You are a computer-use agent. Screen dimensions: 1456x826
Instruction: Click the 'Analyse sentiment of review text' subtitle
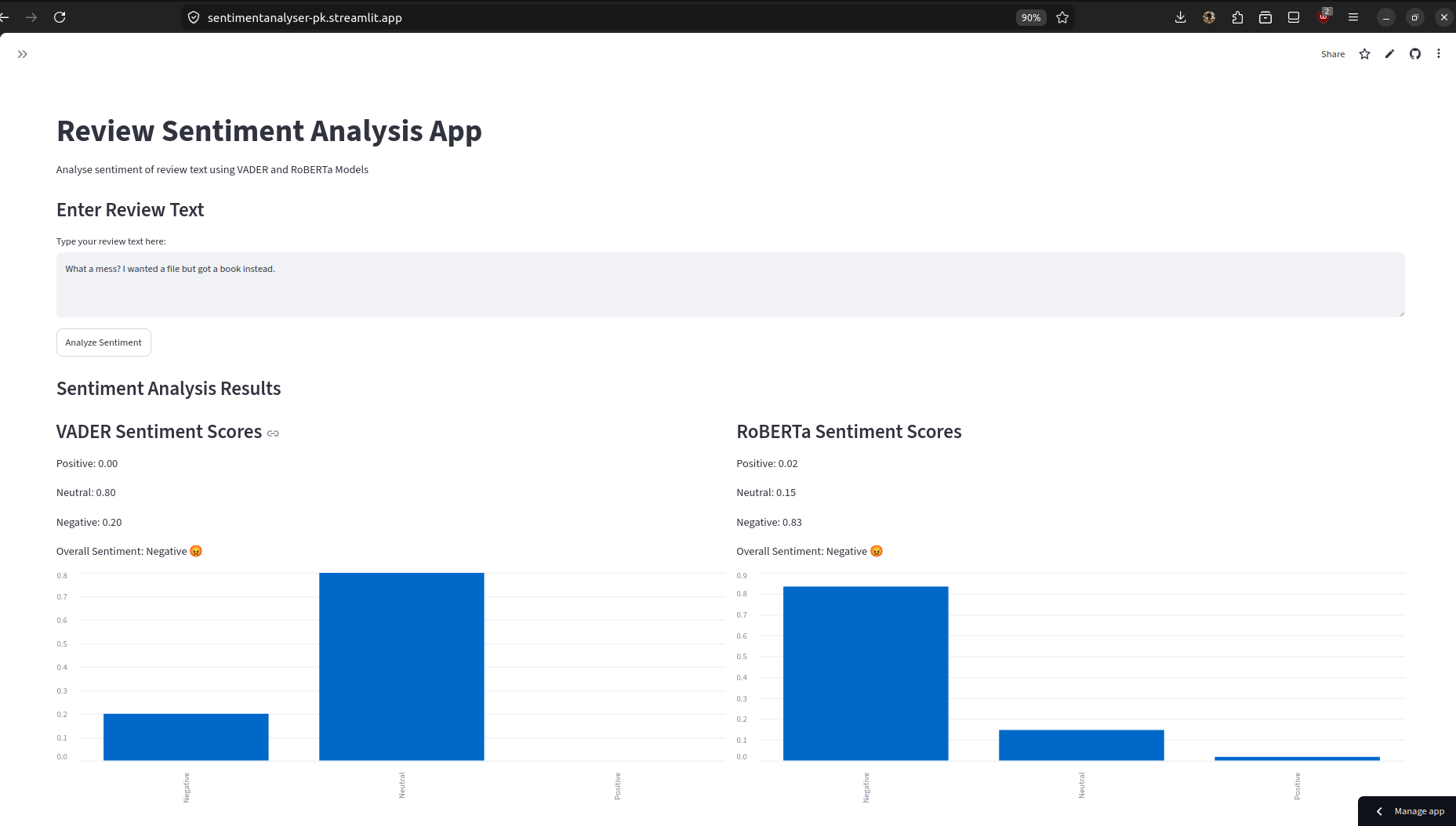click(x=212, y=170)
